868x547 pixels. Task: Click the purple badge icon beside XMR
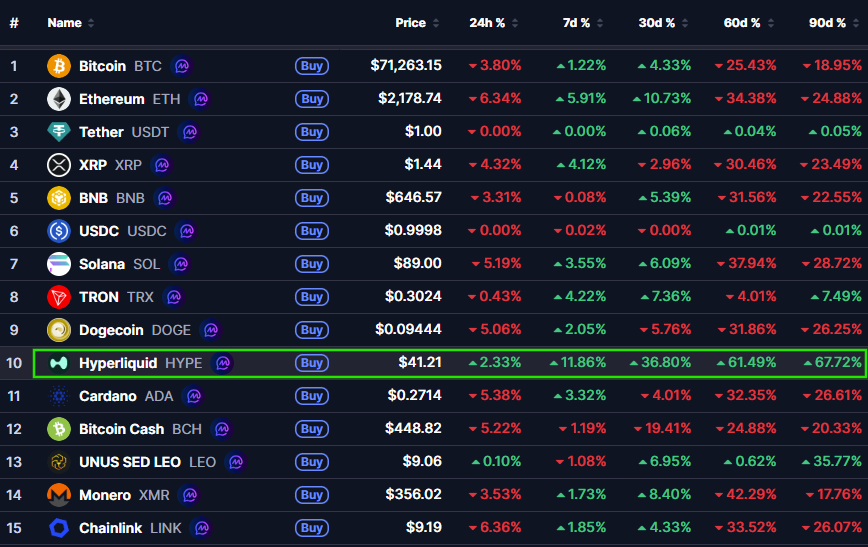pyautogui.click(x=190, y=495)
